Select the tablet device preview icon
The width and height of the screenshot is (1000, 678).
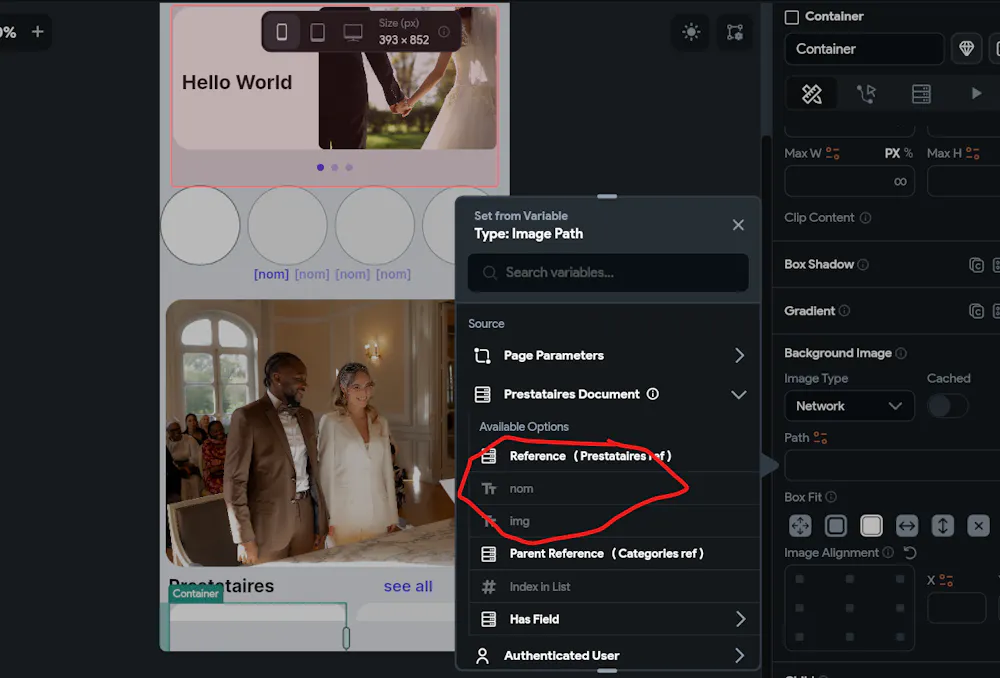(317, 32)
